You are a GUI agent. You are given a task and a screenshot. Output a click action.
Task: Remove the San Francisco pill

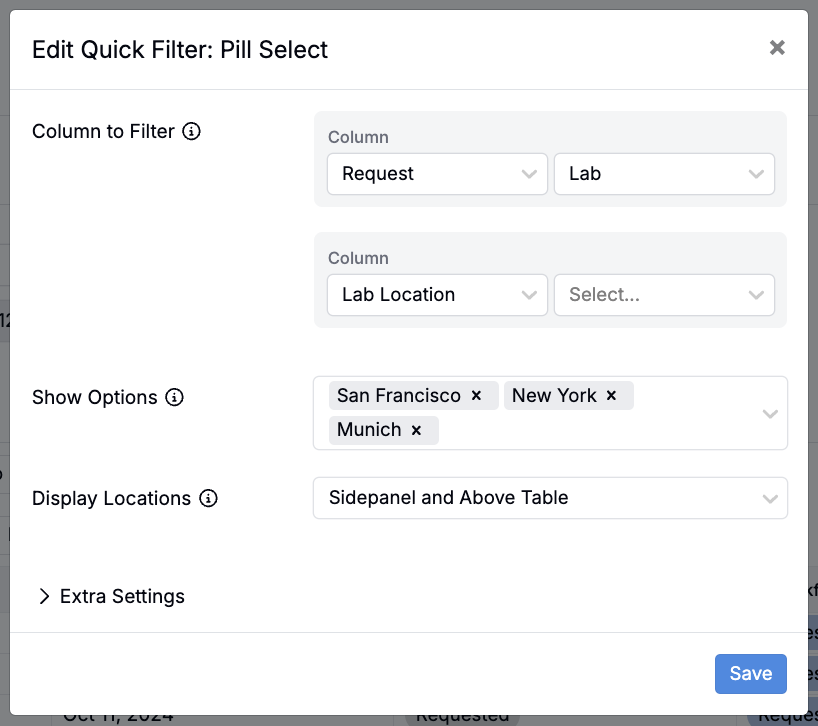(477, 396)
